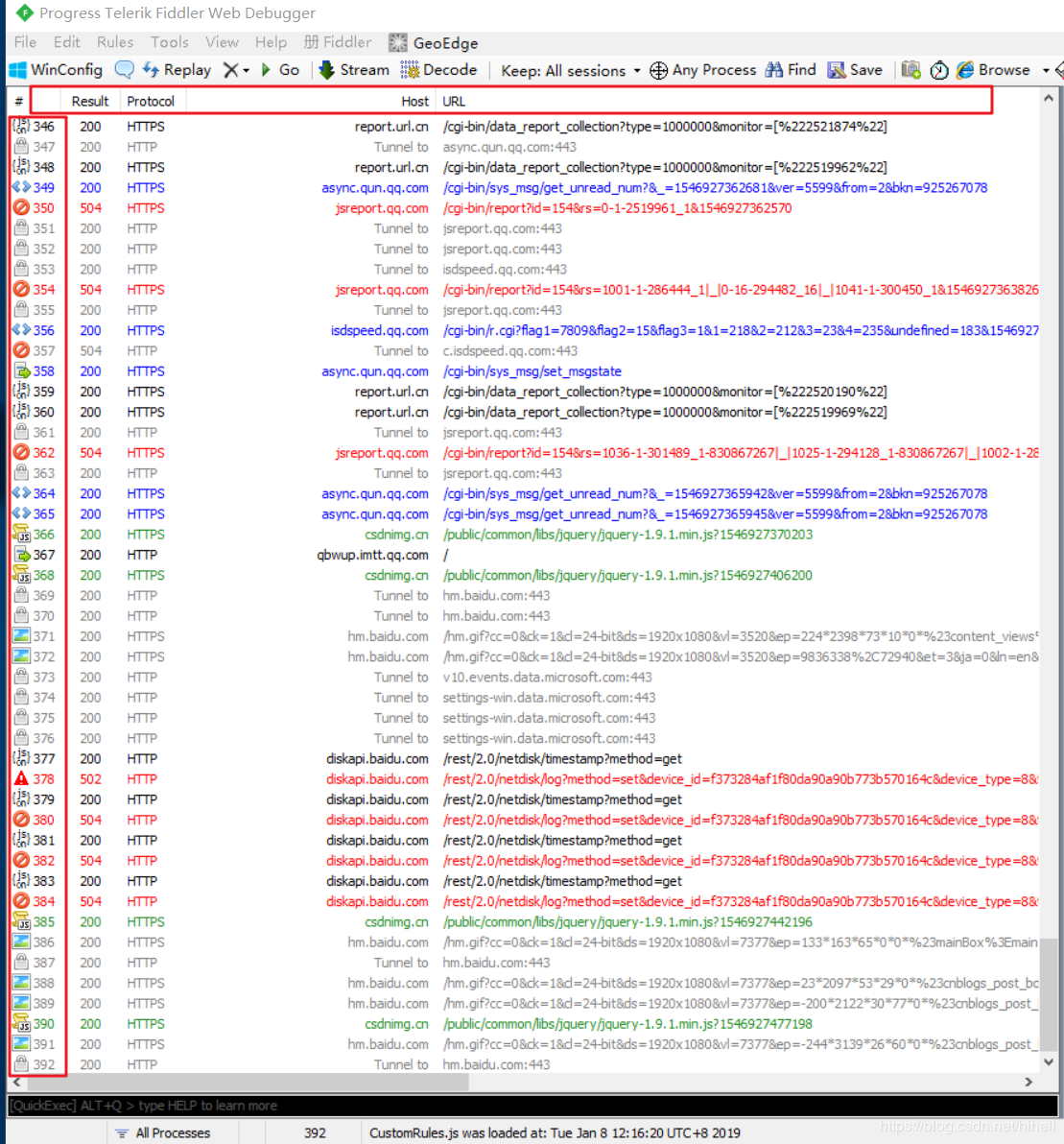
Task: Click session 356 arrows icon
Action: (21, 330)
